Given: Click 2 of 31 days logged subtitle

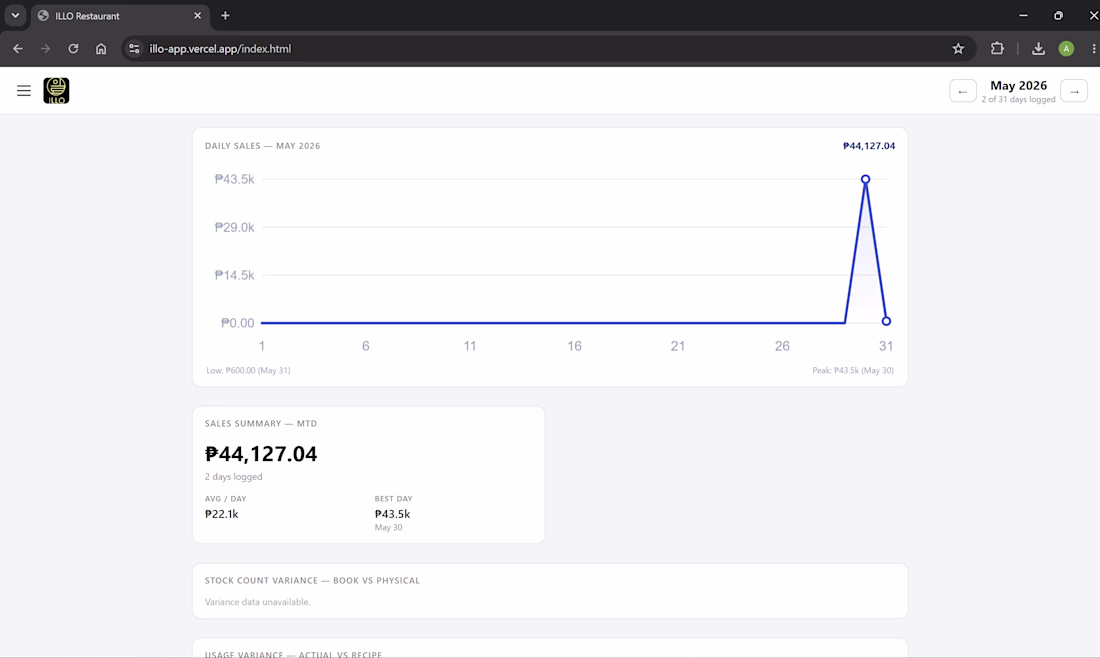Looking at the screenshot, I should (1018, 100).
